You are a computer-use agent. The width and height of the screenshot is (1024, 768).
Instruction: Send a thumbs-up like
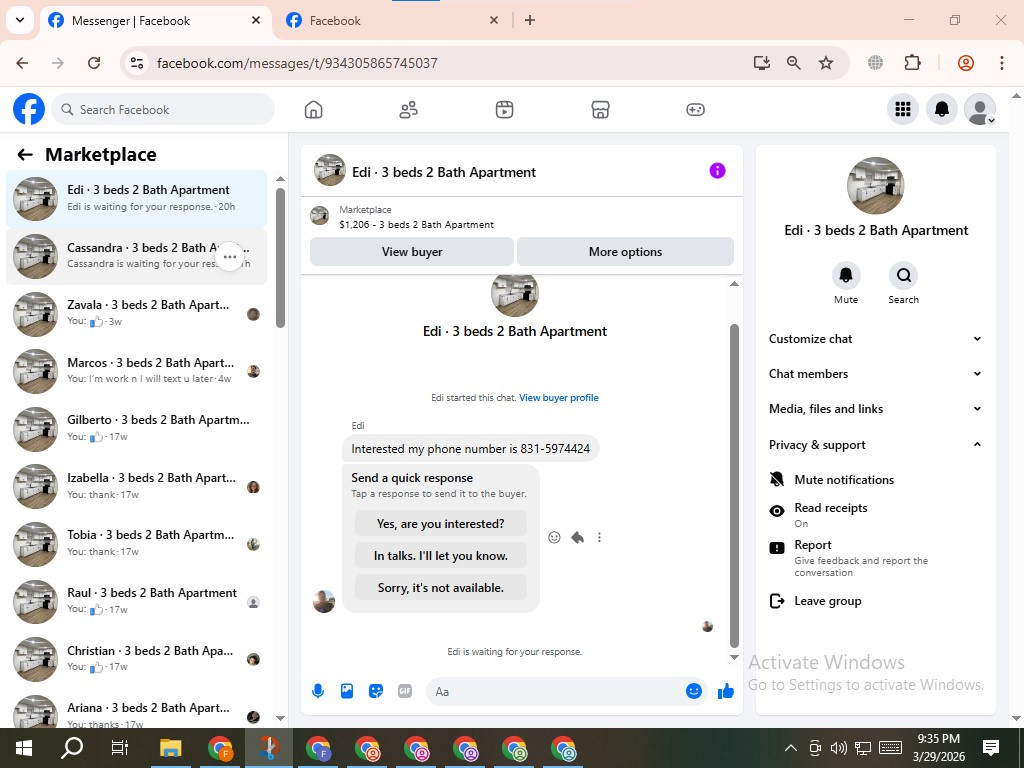click(x=726, y=691)
